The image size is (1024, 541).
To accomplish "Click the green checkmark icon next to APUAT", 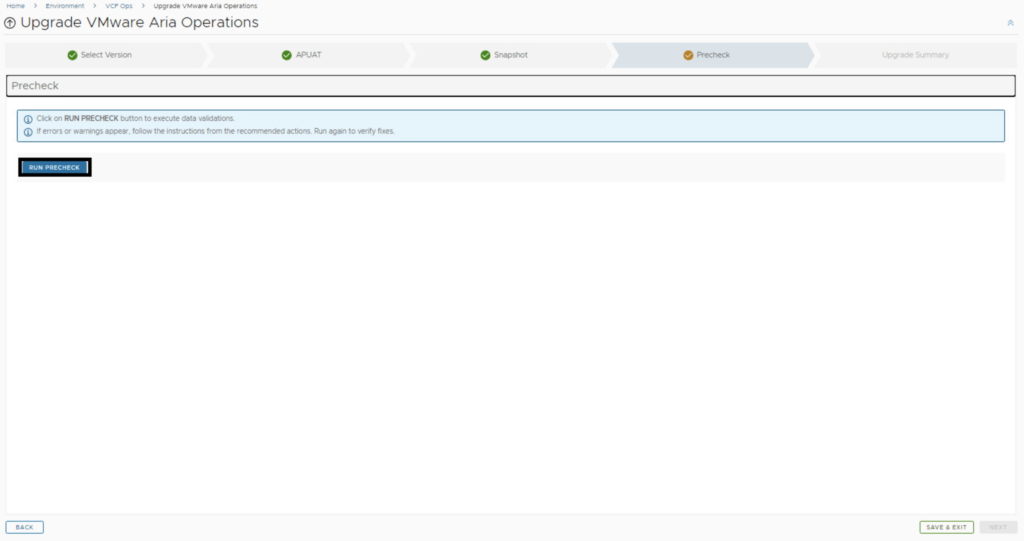I will (287, 55).
